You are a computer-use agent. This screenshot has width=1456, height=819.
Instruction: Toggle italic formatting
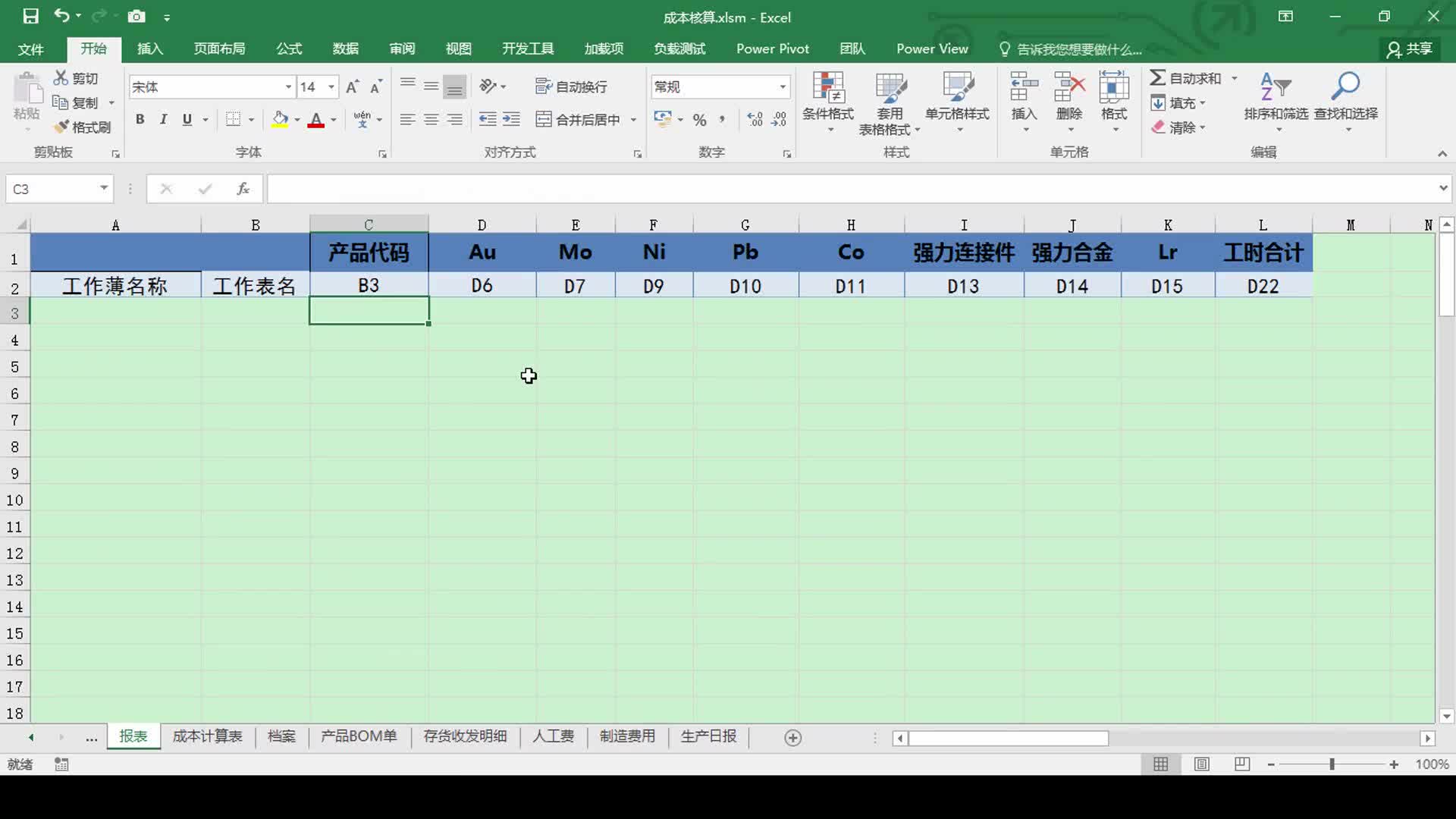[163, 120]
